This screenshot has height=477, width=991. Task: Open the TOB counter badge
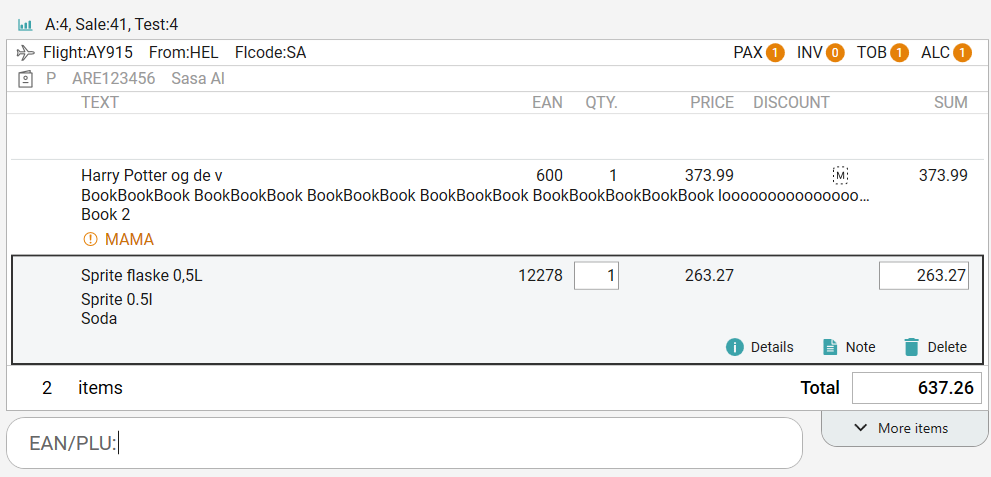[x=899, y=53]
